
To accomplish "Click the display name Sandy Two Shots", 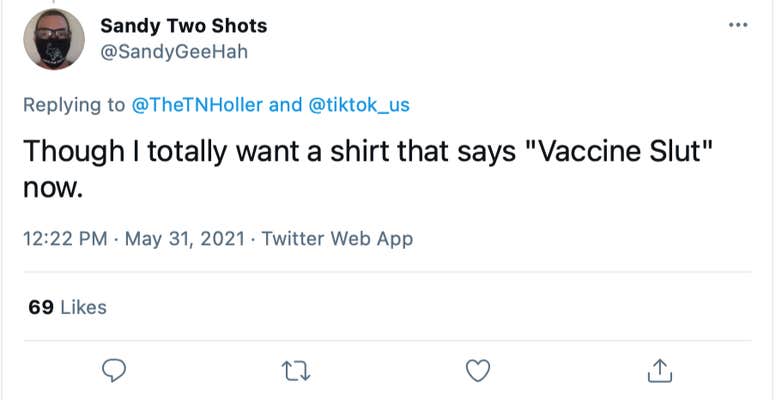I will pyautogui.click(x=184, y=25).
